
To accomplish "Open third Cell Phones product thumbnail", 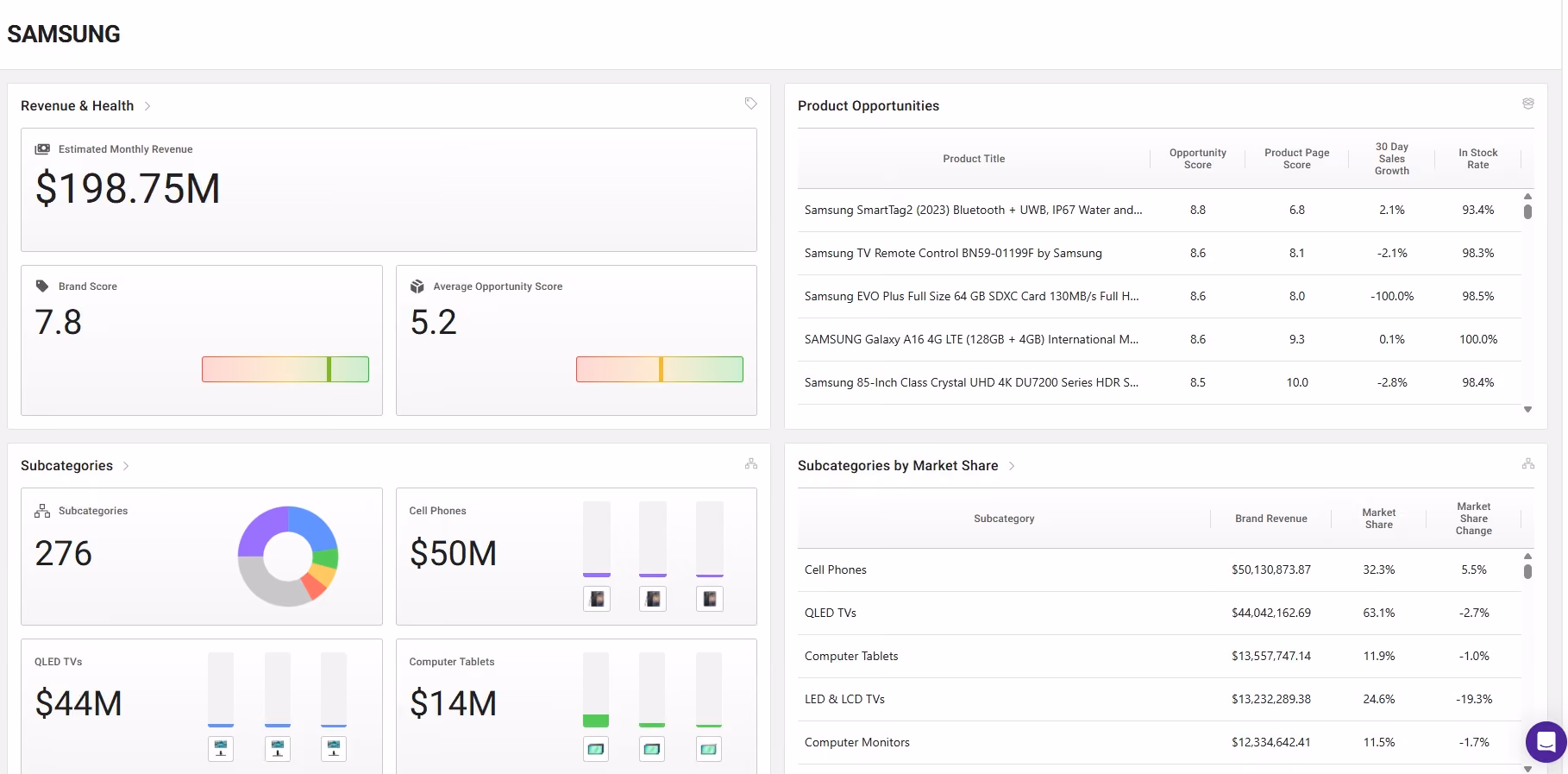I will (710, 599).
